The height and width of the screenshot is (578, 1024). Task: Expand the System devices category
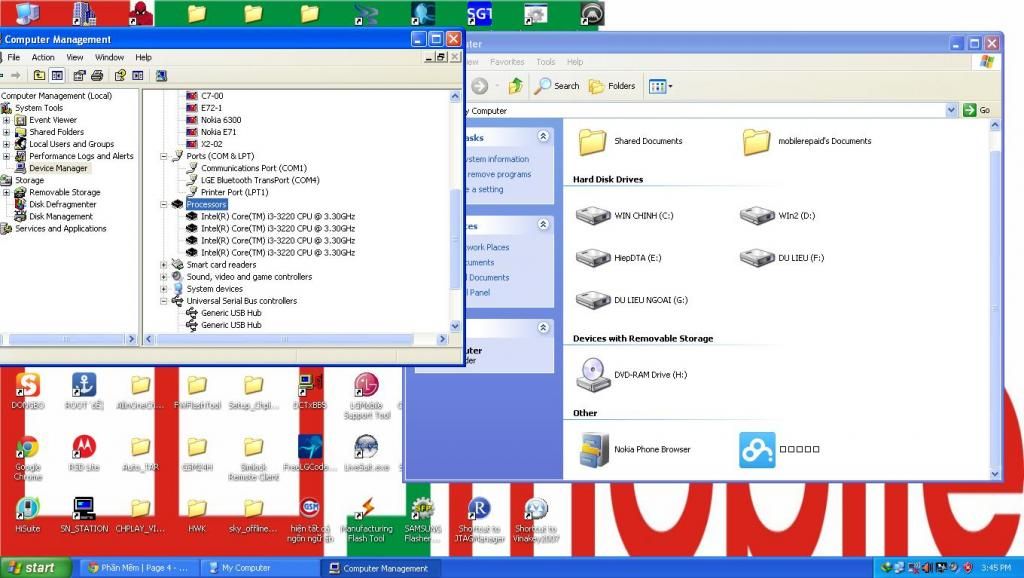[x=164, y=289]
